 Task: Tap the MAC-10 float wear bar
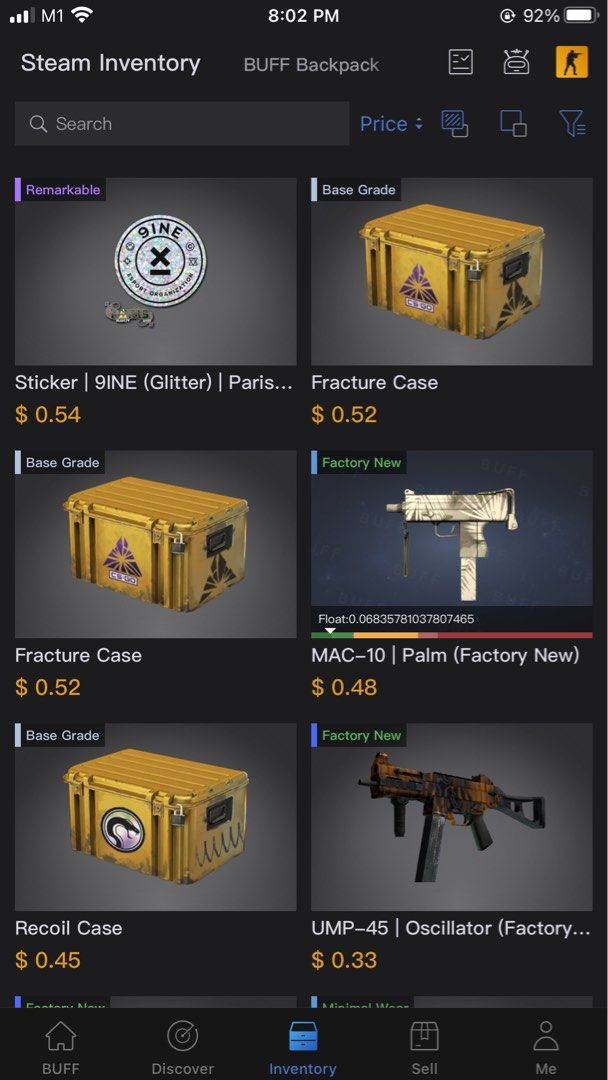click(x=452, y=634)
